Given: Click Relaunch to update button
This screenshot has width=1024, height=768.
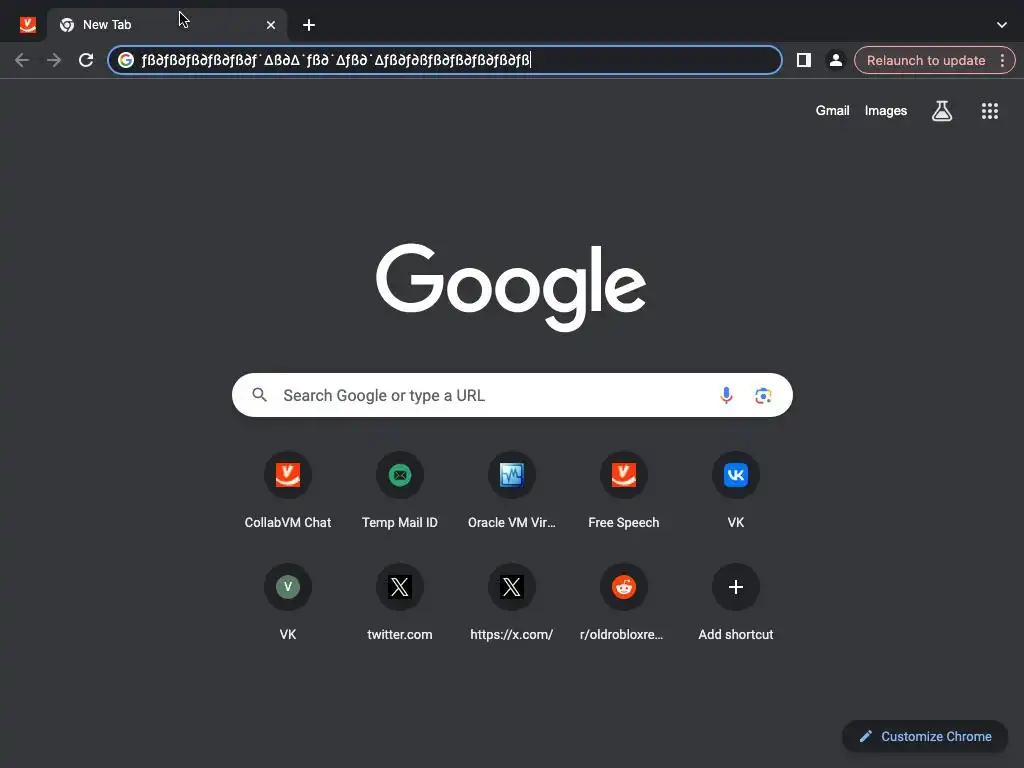Looking at the screenshot, I should tap(925, 60).
